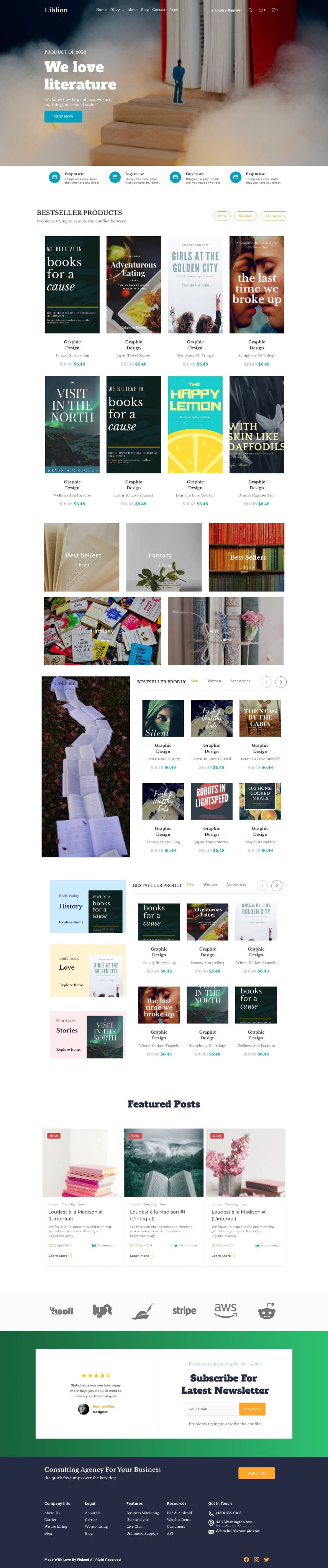Click the Lyft brand logo

click(x=102, y=1310)
